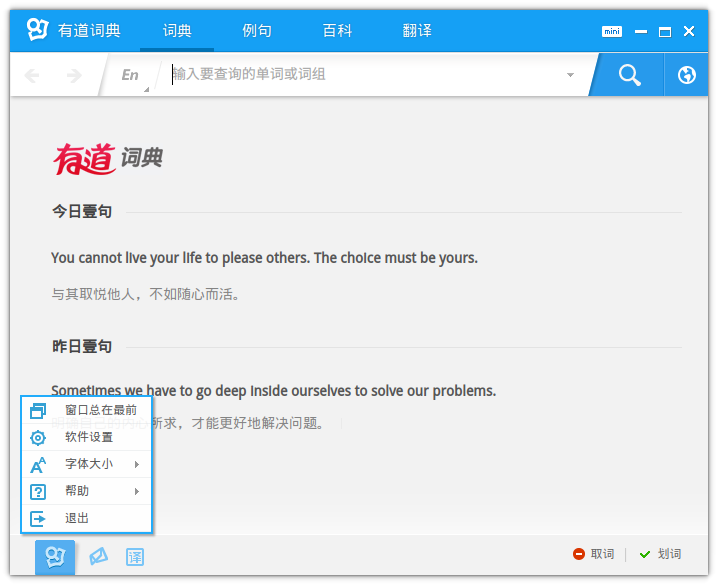Minimize the Youdao dictionary window
This screenshot has height=585, width=718.
click(x=641, y=32)
